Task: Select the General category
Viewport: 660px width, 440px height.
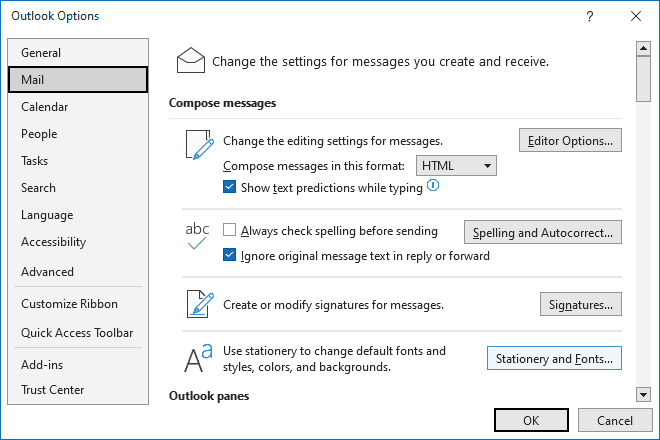Action: (x=78, y=53)
